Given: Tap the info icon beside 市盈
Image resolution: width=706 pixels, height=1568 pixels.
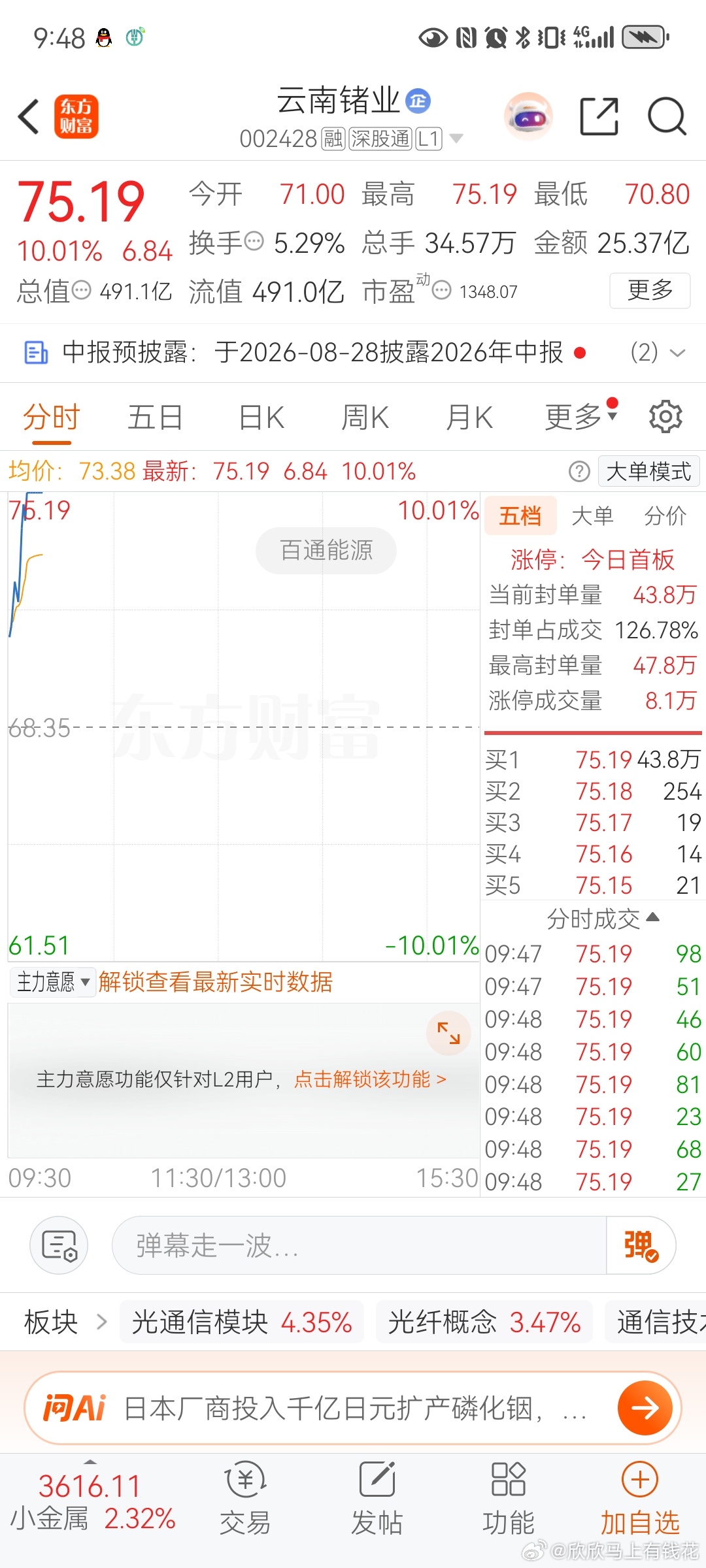Looking at the screenshot, I should [x=442, y=290].
